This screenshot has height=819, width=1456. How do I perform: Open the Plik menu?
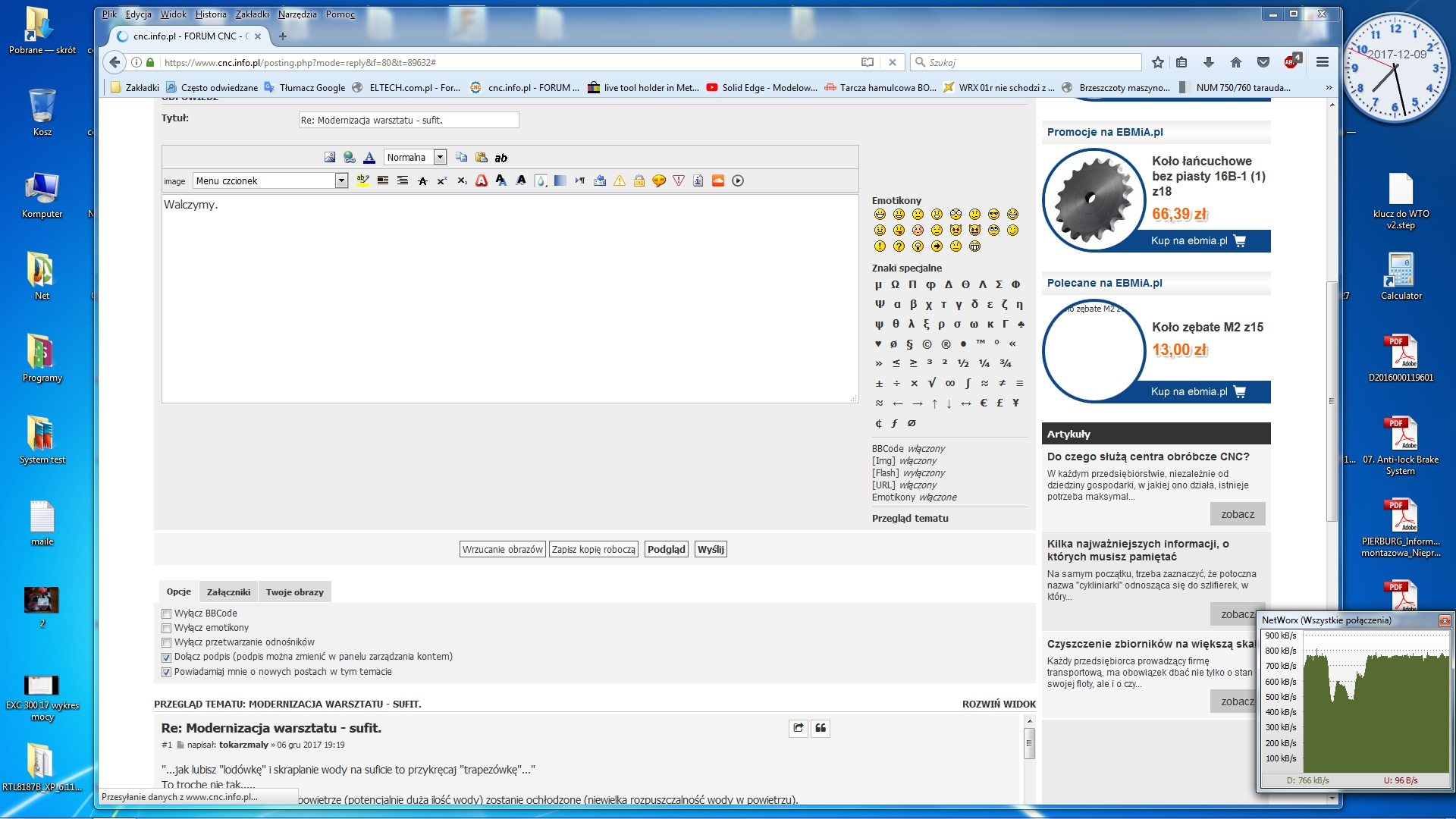[x=109, y=14]
